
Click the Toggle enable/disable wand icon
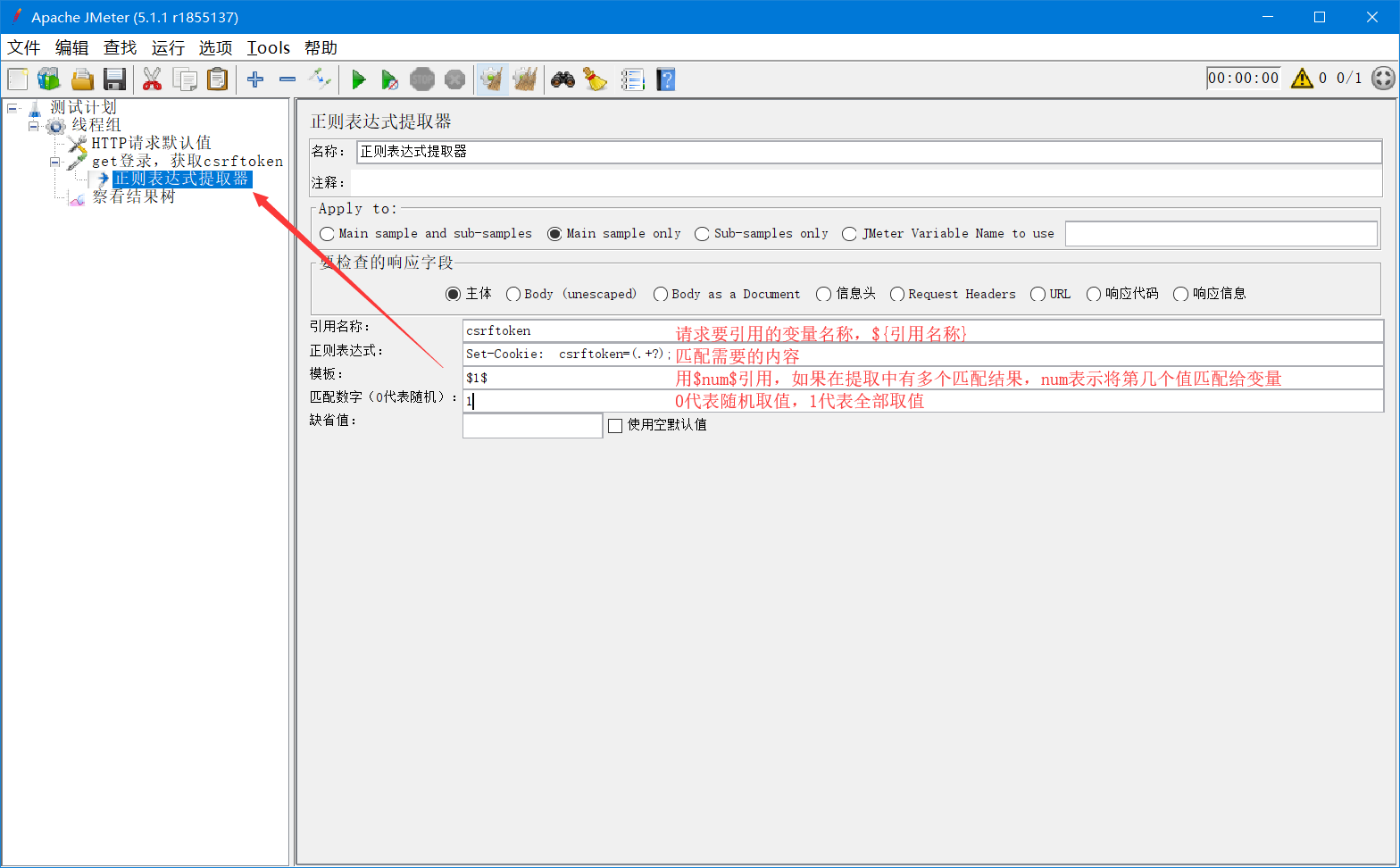point(320,79)
